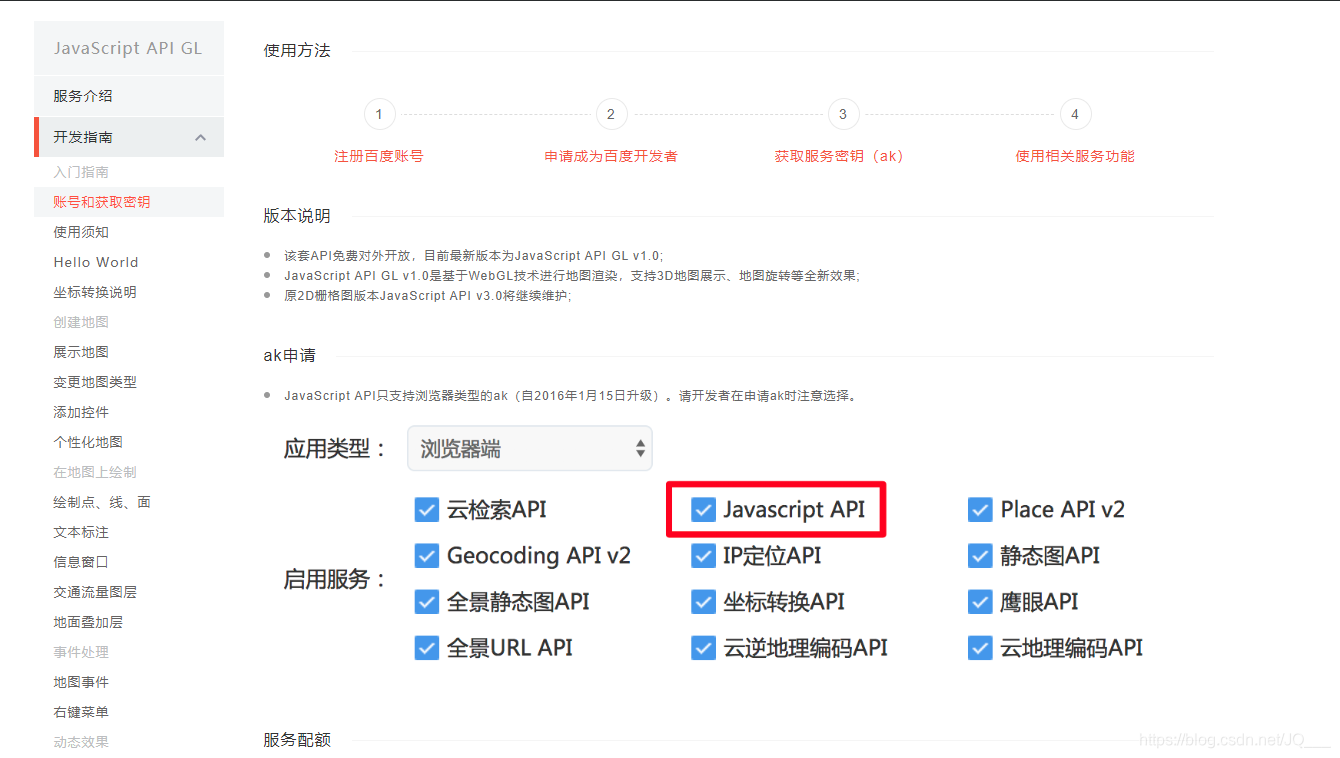
Task: Click the 动态效果 sidebar heading
Action: (81, 742)
